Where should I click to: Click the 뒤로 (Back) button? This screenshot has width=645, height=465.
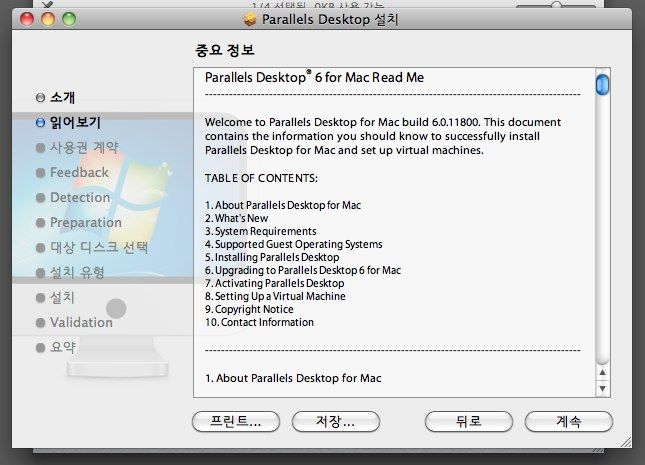[469, 421]
